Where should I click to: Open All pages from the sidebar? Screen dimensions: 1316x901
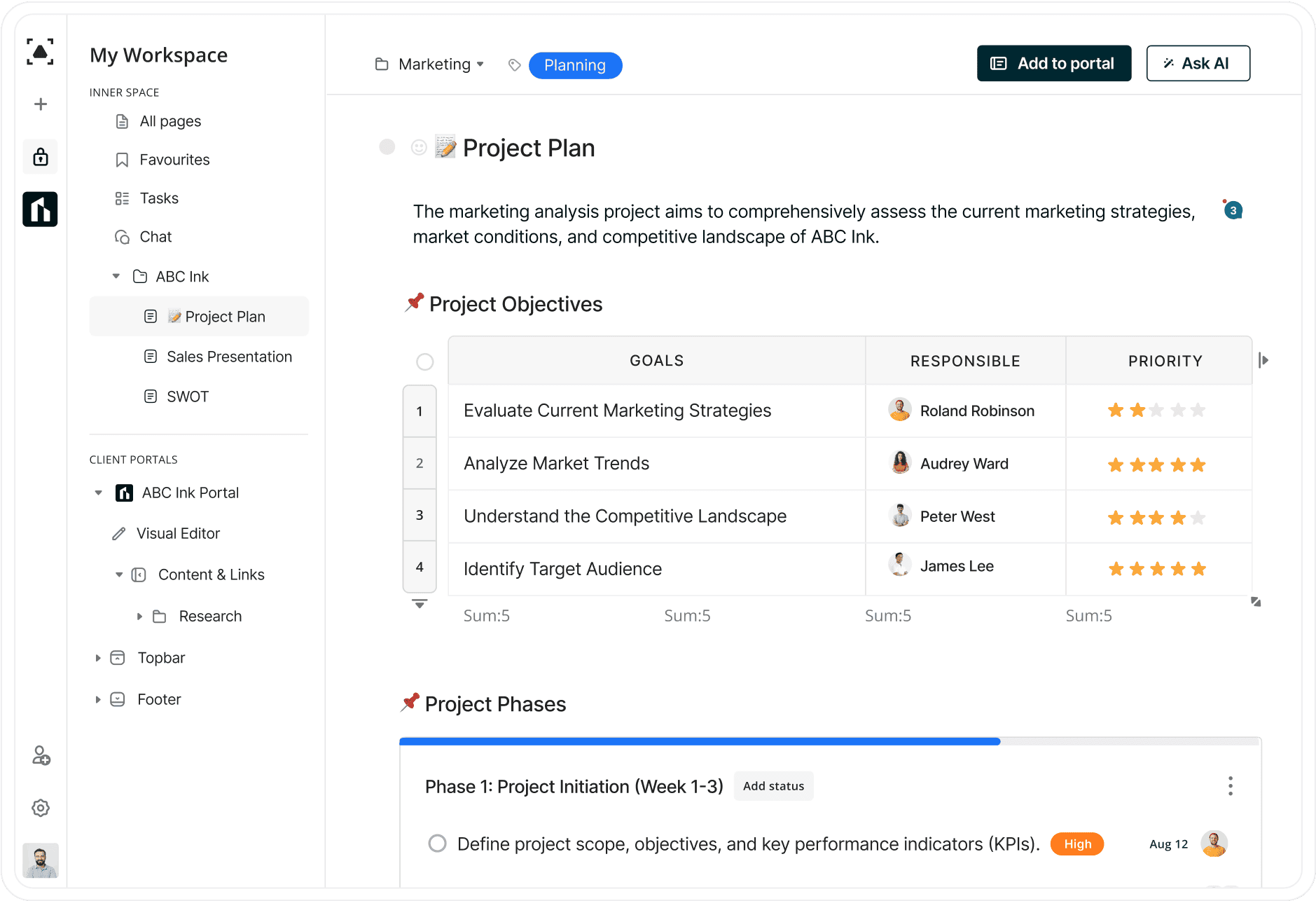(170, 121)
